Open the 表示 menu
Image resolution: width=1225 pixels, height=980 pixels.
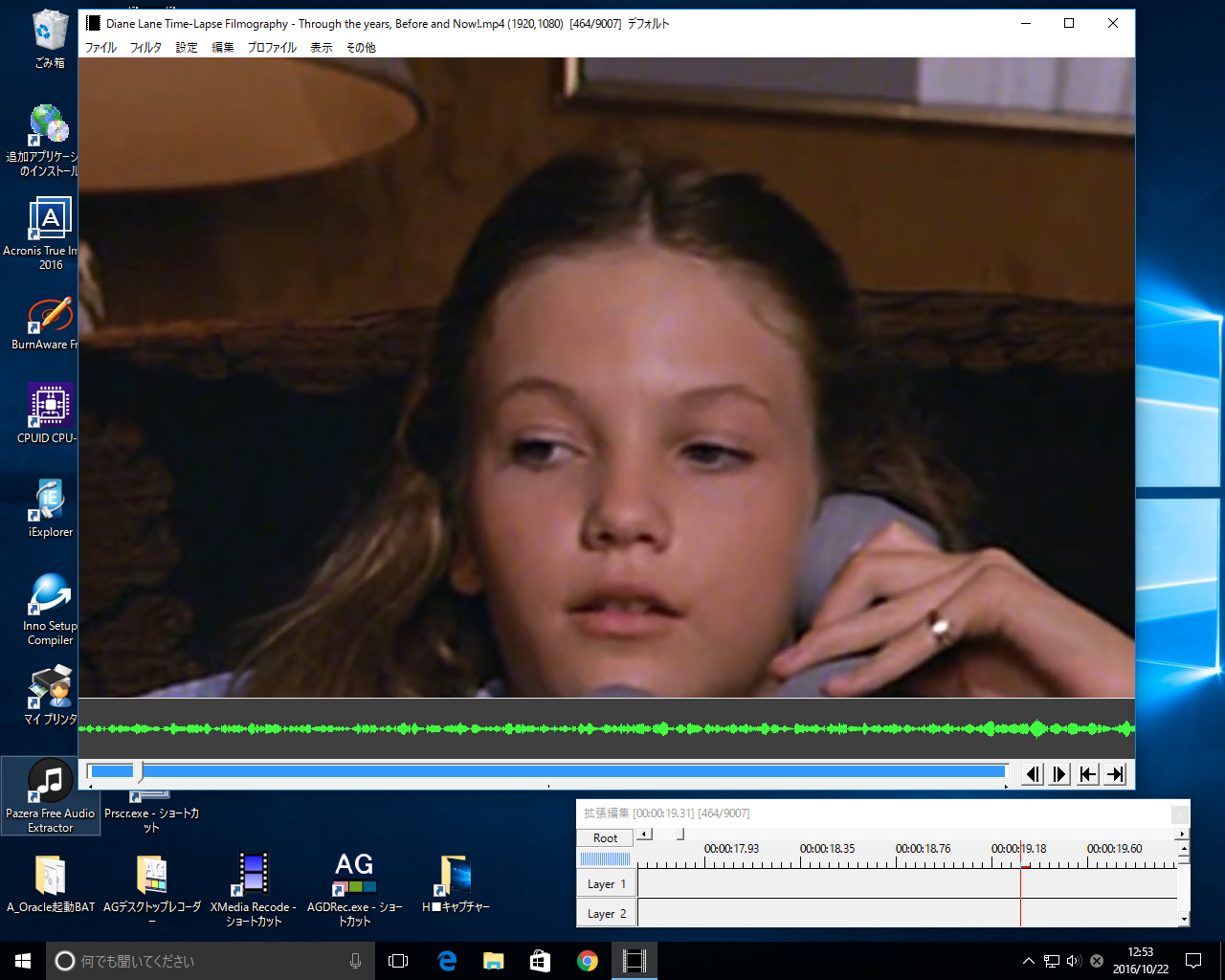pos(322,47)
